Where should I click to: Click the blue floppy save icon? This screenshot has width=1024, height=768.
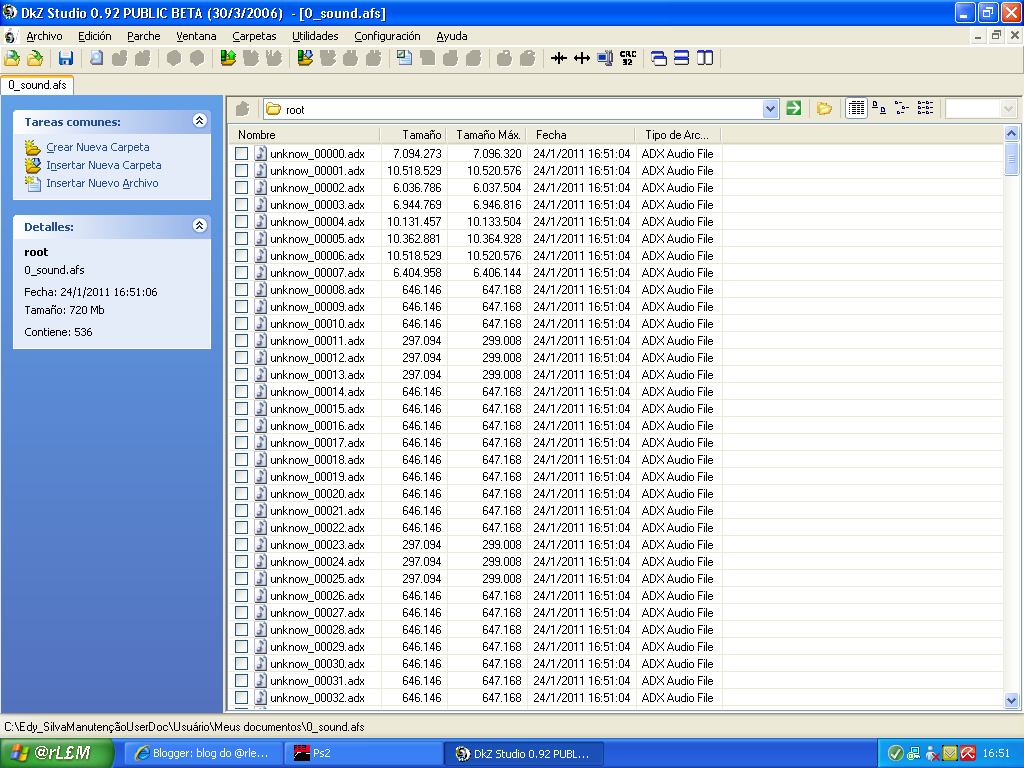click(65, 58)
